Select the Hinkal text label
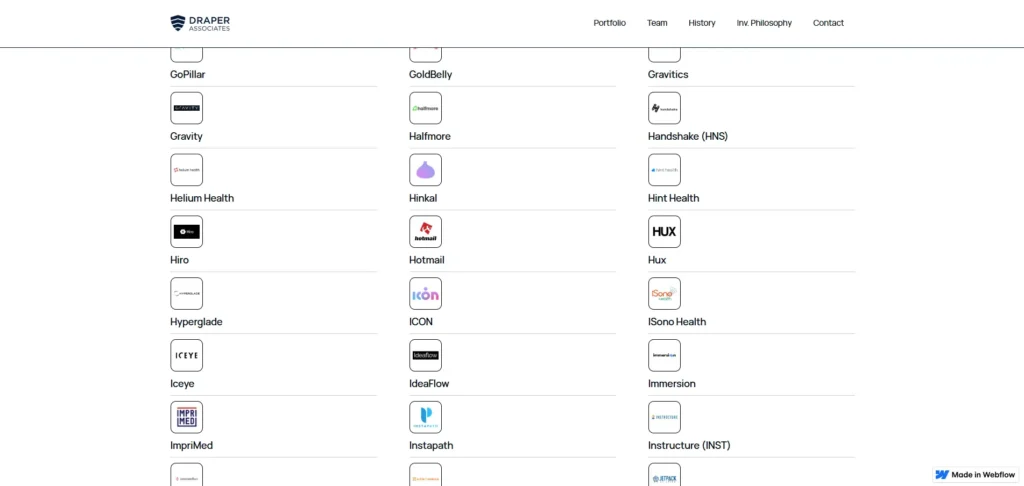 tap(423, 198)
